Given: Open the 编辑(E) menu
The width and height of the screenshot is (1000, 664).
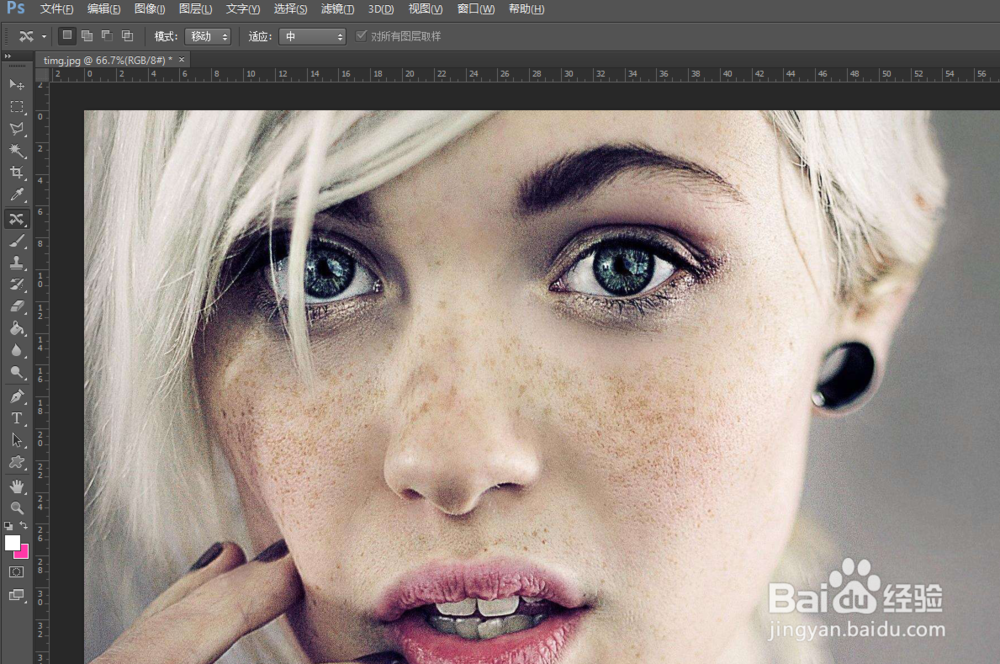Looking at the screenshot, I should [x=103, y=9].
